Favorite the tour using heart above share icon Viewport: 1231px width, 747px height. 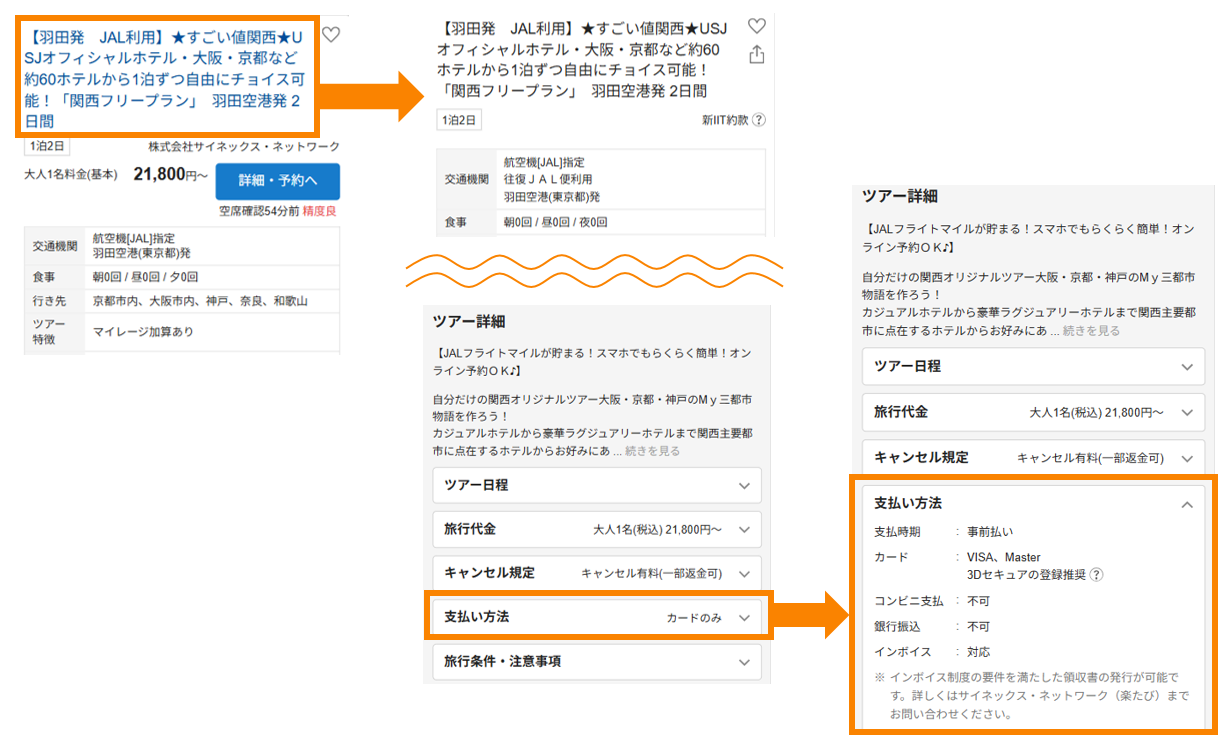(x=757, y=27)
